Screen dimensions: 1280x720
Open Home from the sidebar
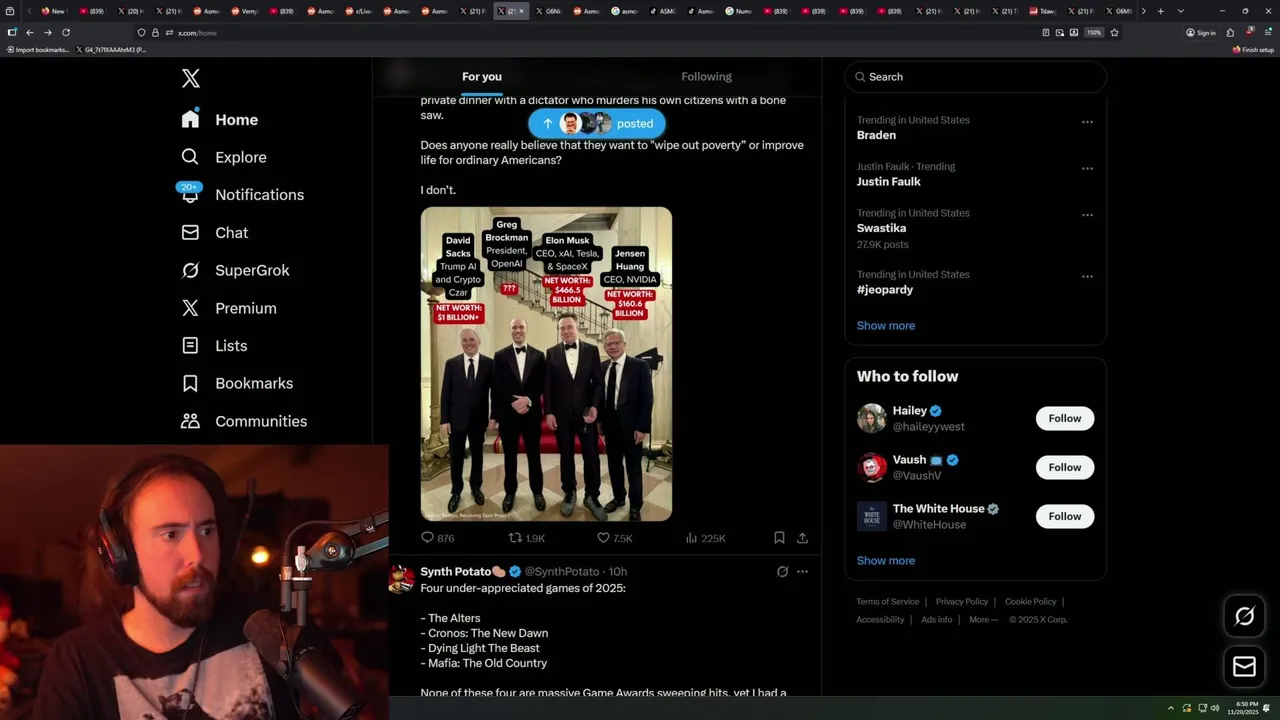click(219, 120)
